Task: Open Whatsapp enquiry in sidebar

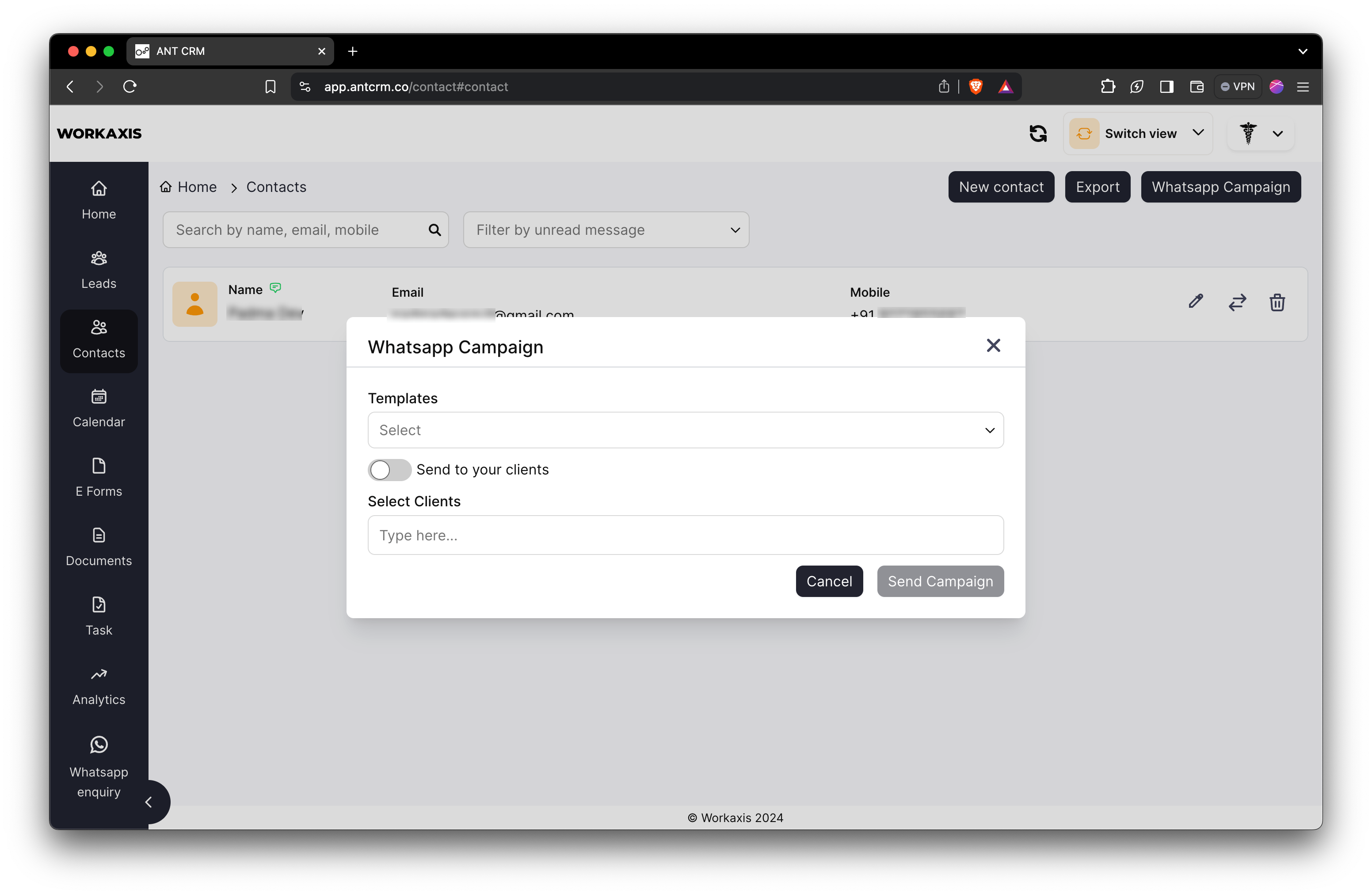Action: point(99,766)
